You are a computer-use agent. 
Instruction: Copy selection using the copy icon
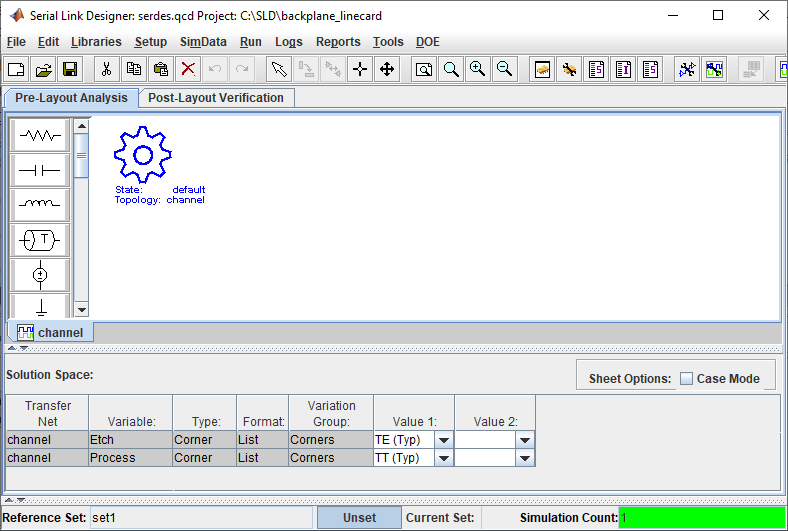click(134, 69)
